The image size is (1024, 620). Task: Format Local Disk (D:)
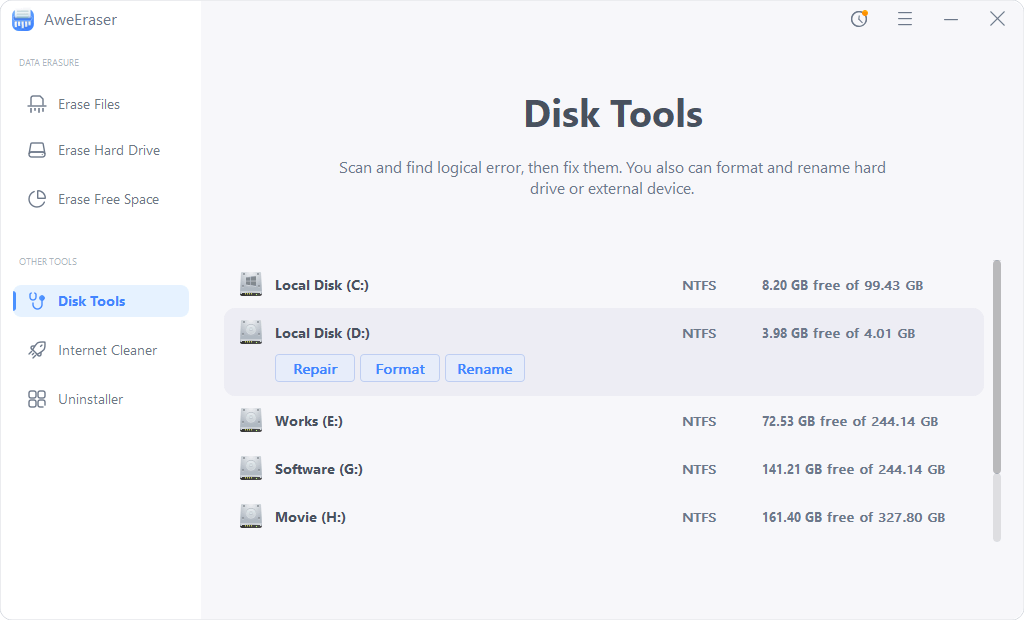(400, 368)
